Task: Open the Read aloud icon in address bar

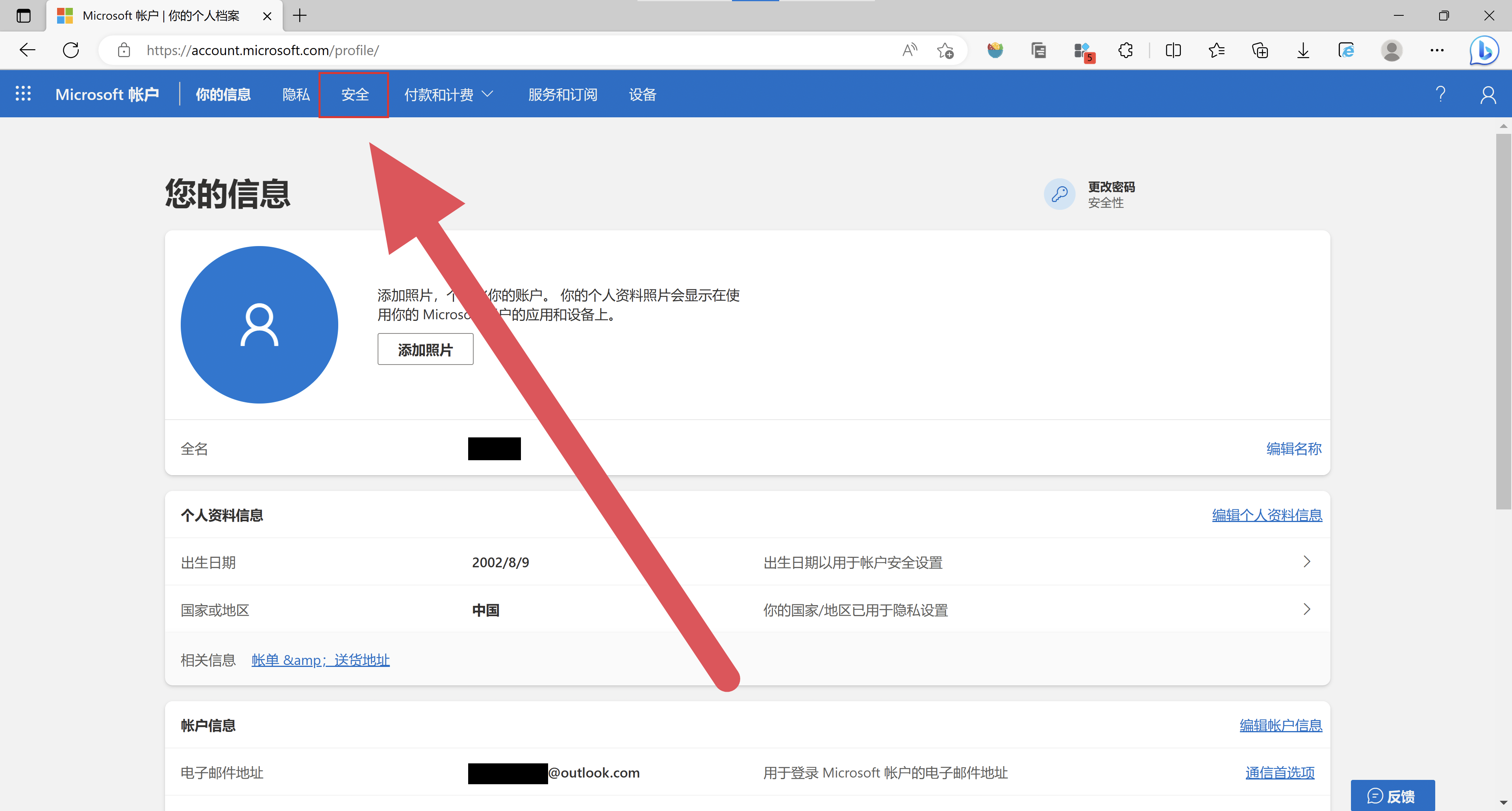Action: [909, 50]
